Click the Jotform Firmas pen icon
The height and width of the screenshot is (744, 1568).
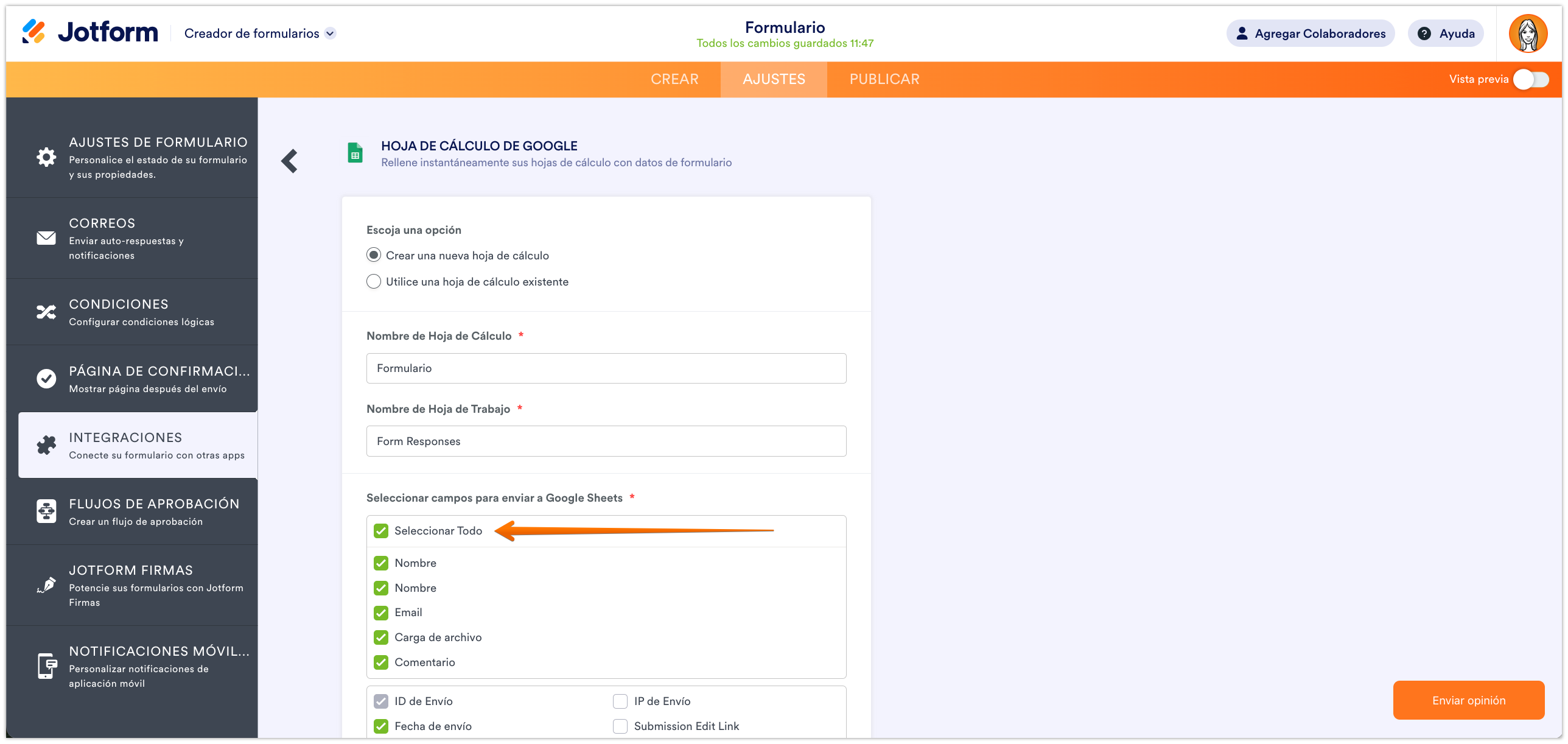tap(46, 585)
